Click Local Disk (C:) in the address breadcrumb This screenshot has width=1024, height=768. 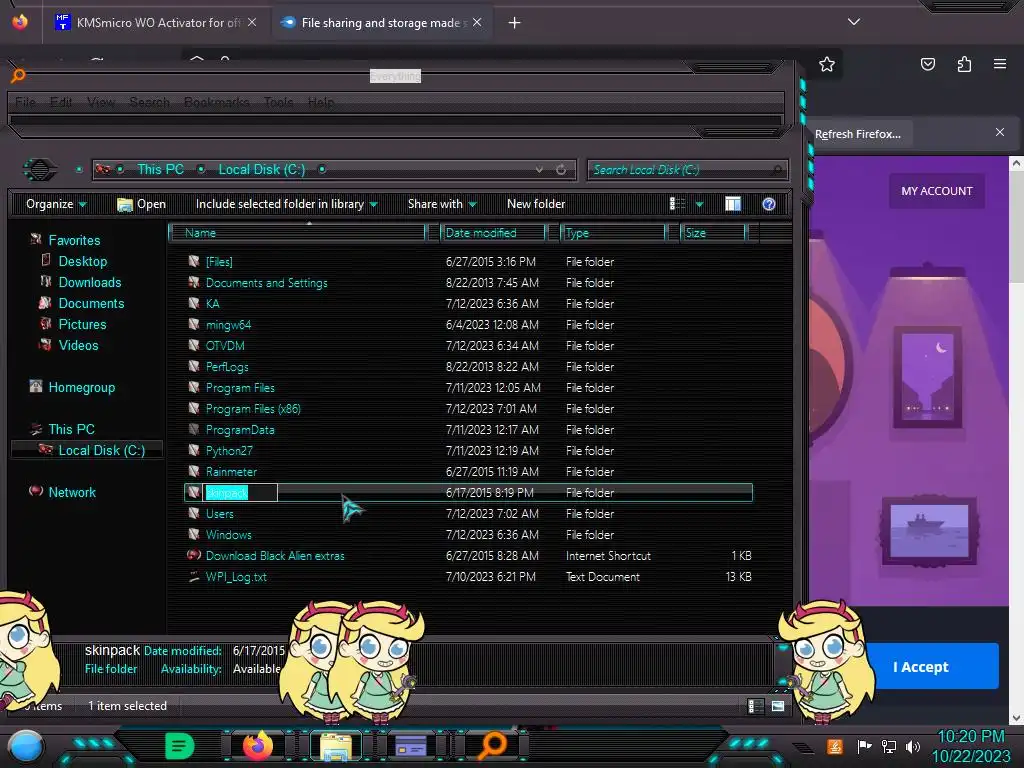click(x=262, y=169)
